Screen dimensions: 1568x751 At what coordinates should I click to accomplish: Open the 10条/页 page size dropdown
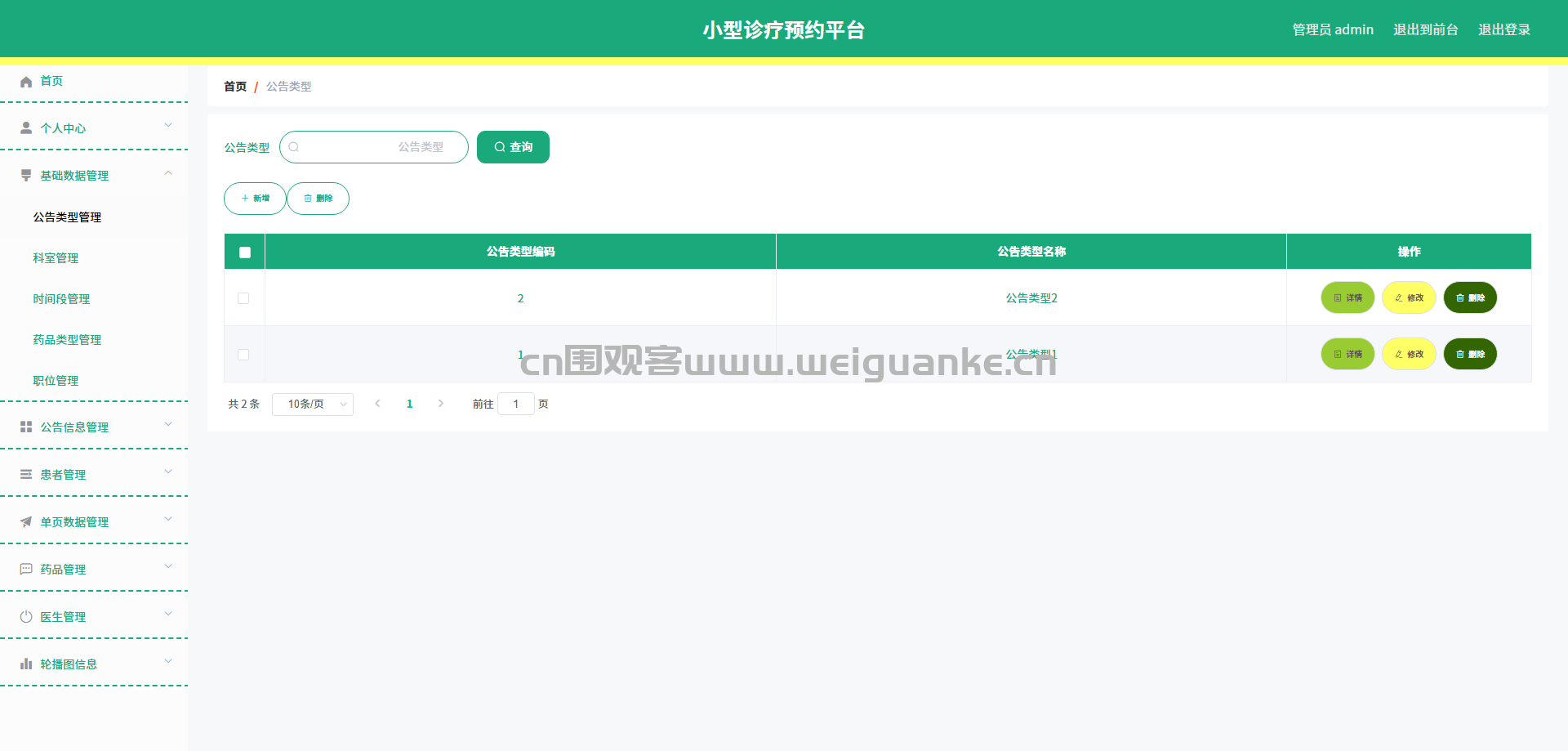coord(313,405)
